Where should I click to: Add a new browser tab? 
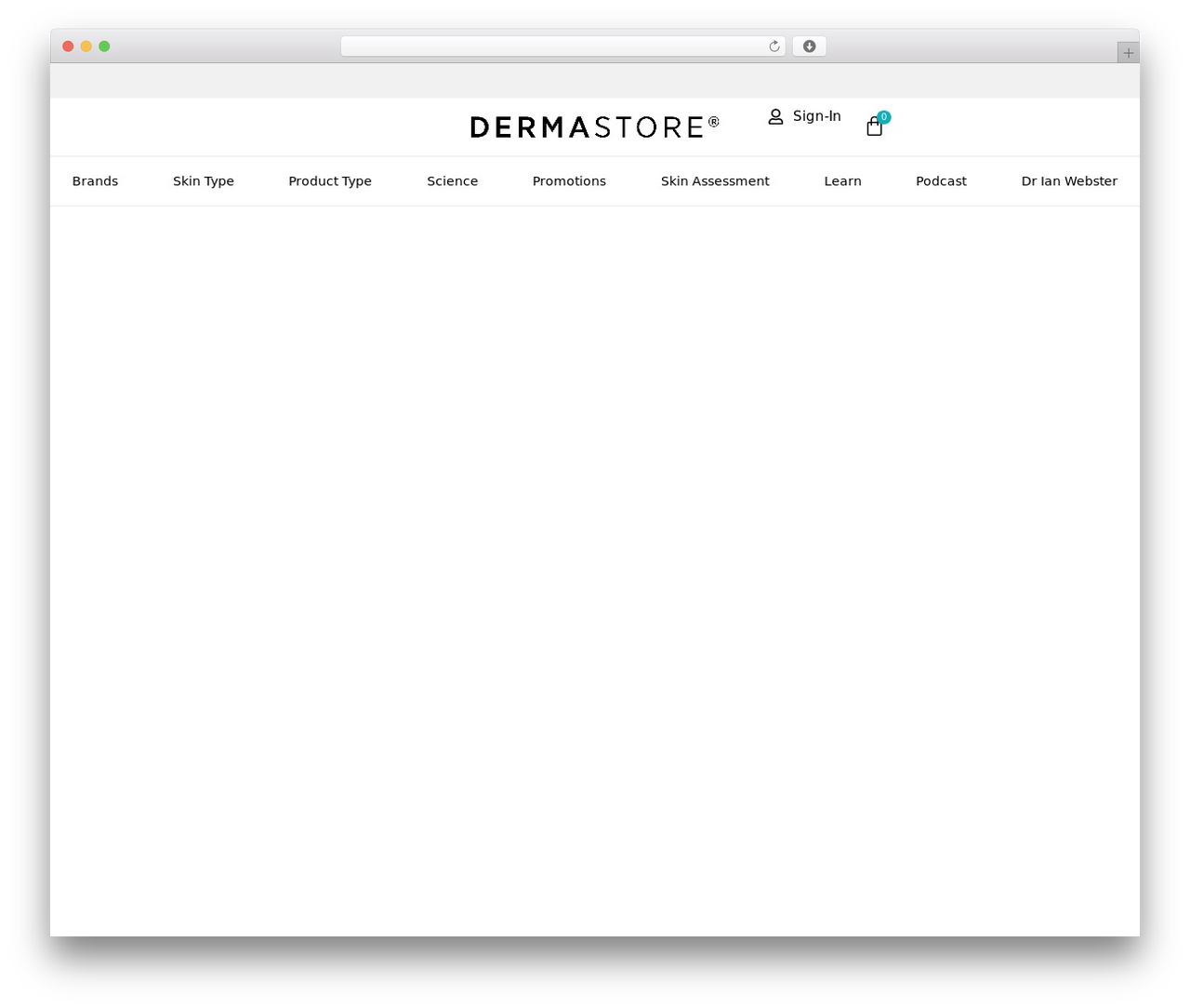click(1128, 53)
